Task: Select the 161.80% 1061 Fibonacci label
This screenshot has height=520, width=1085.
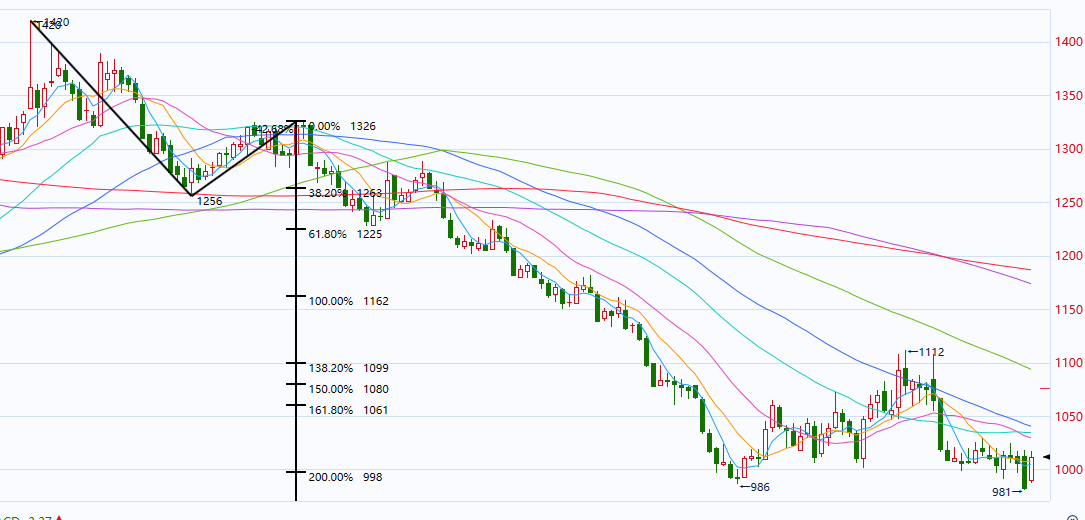Action: point(349,410)
